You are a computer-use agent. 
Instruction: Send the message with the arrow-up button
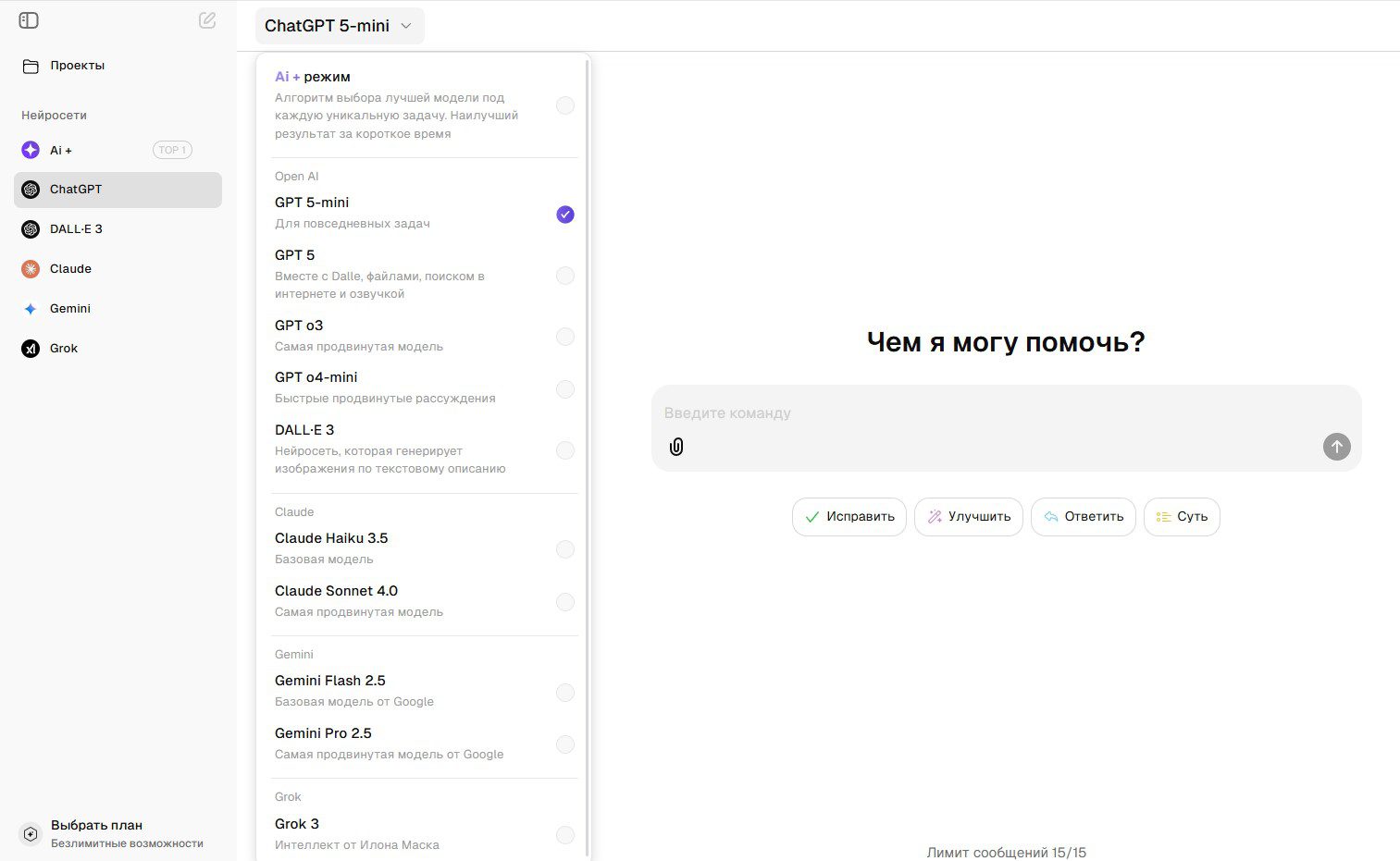click(x=1336, y=447)
